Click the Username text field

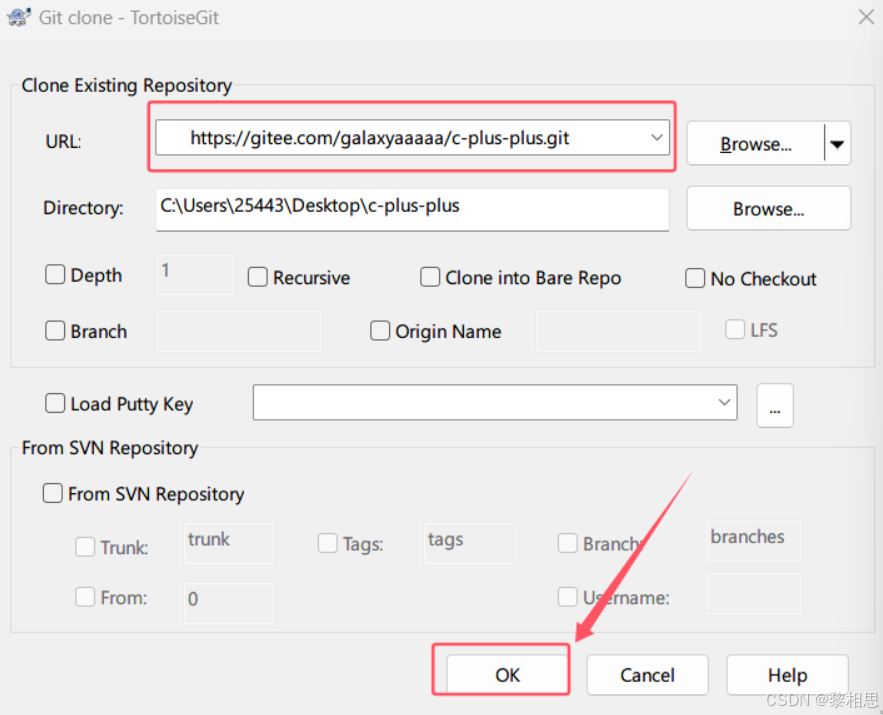(x=753, y=594)
